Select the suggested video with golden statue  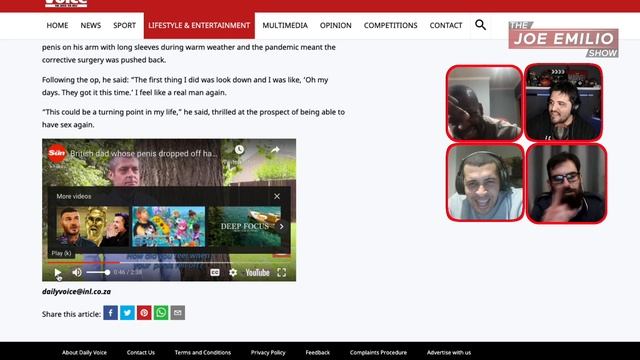[93, 226]
